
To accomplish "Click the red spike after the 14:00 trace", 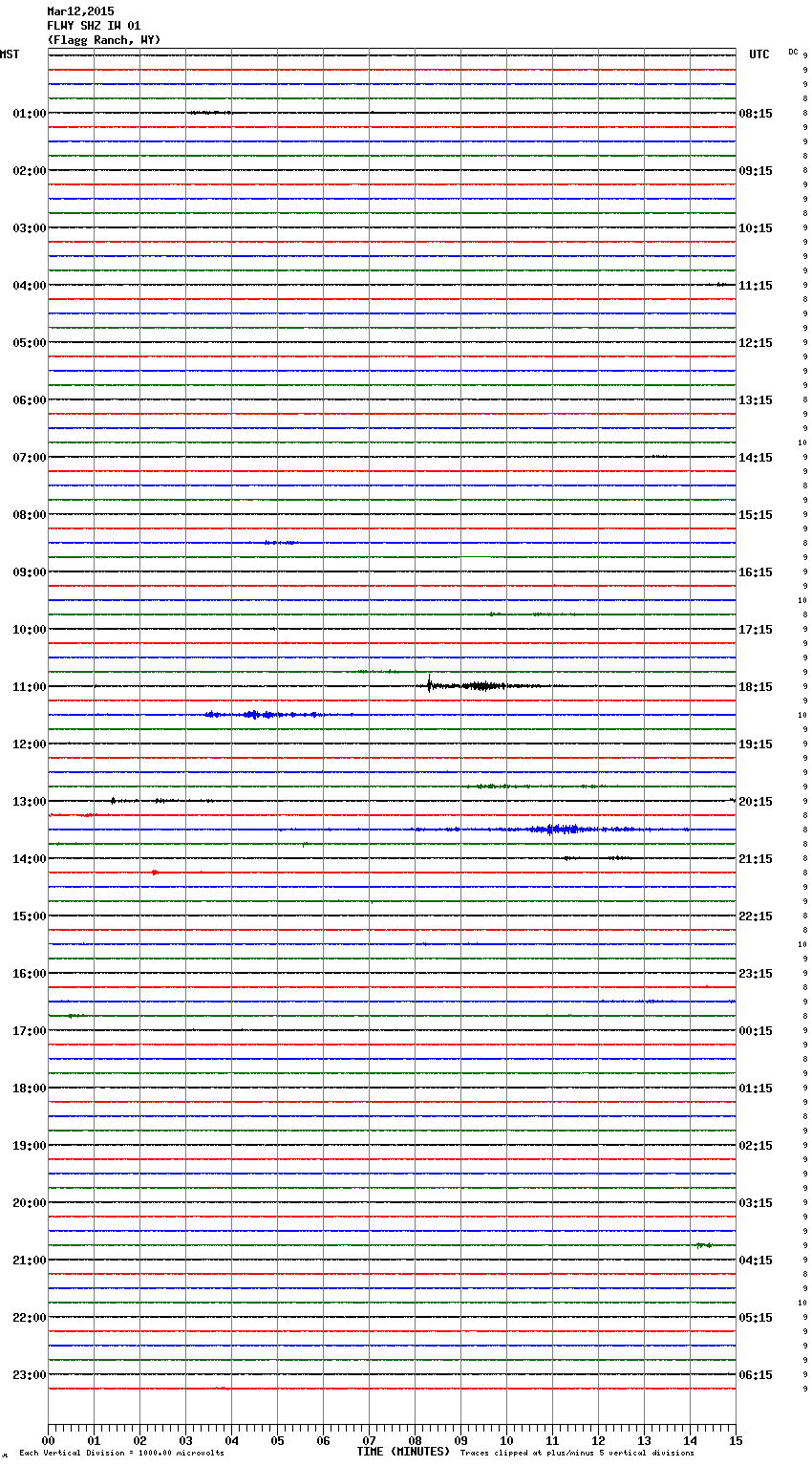I will (x=155, y=873).
